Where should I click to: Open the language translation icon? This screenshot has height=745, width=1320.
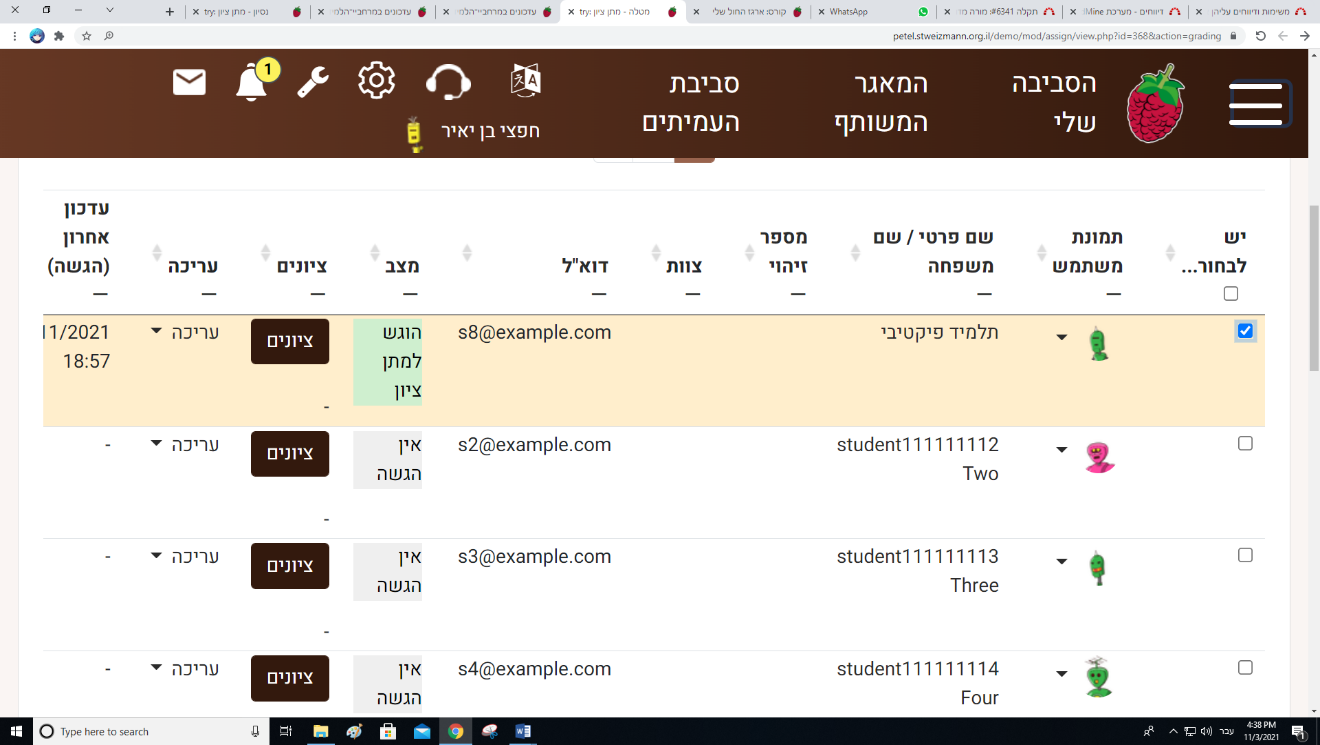pyautogui.click(x=526, y=80)
